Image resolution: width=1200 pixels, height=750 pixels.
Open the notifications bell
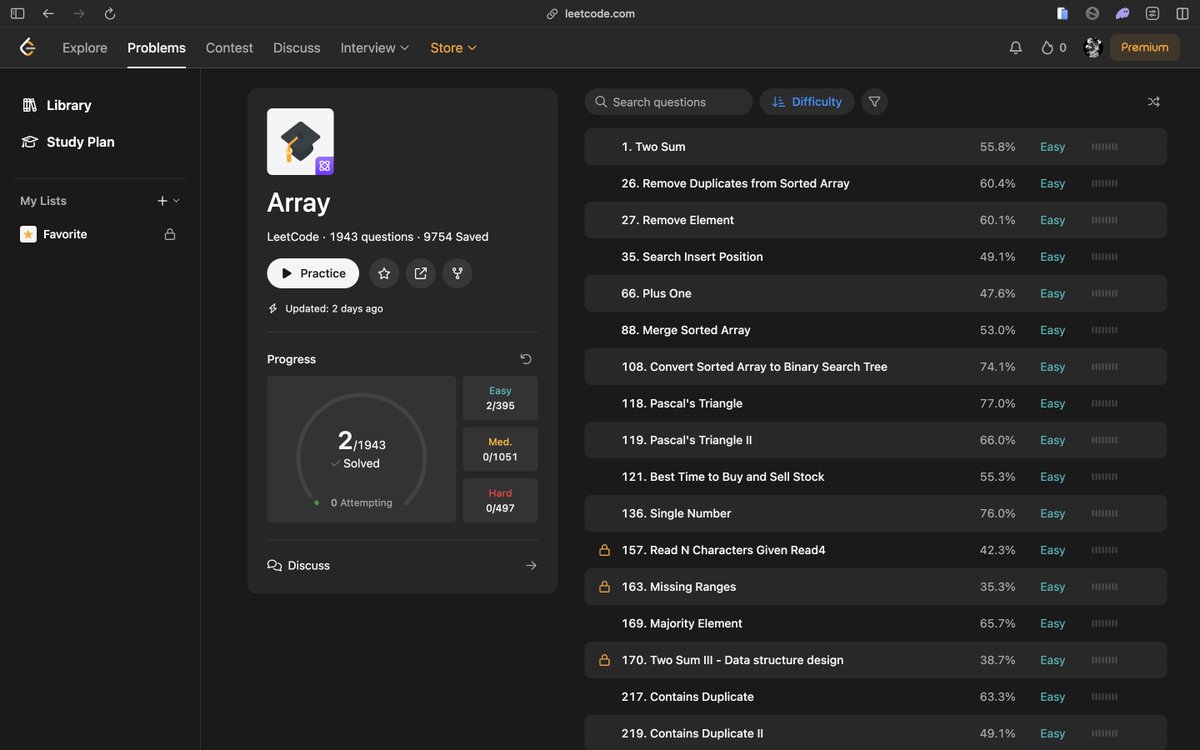pos(1016,47)
